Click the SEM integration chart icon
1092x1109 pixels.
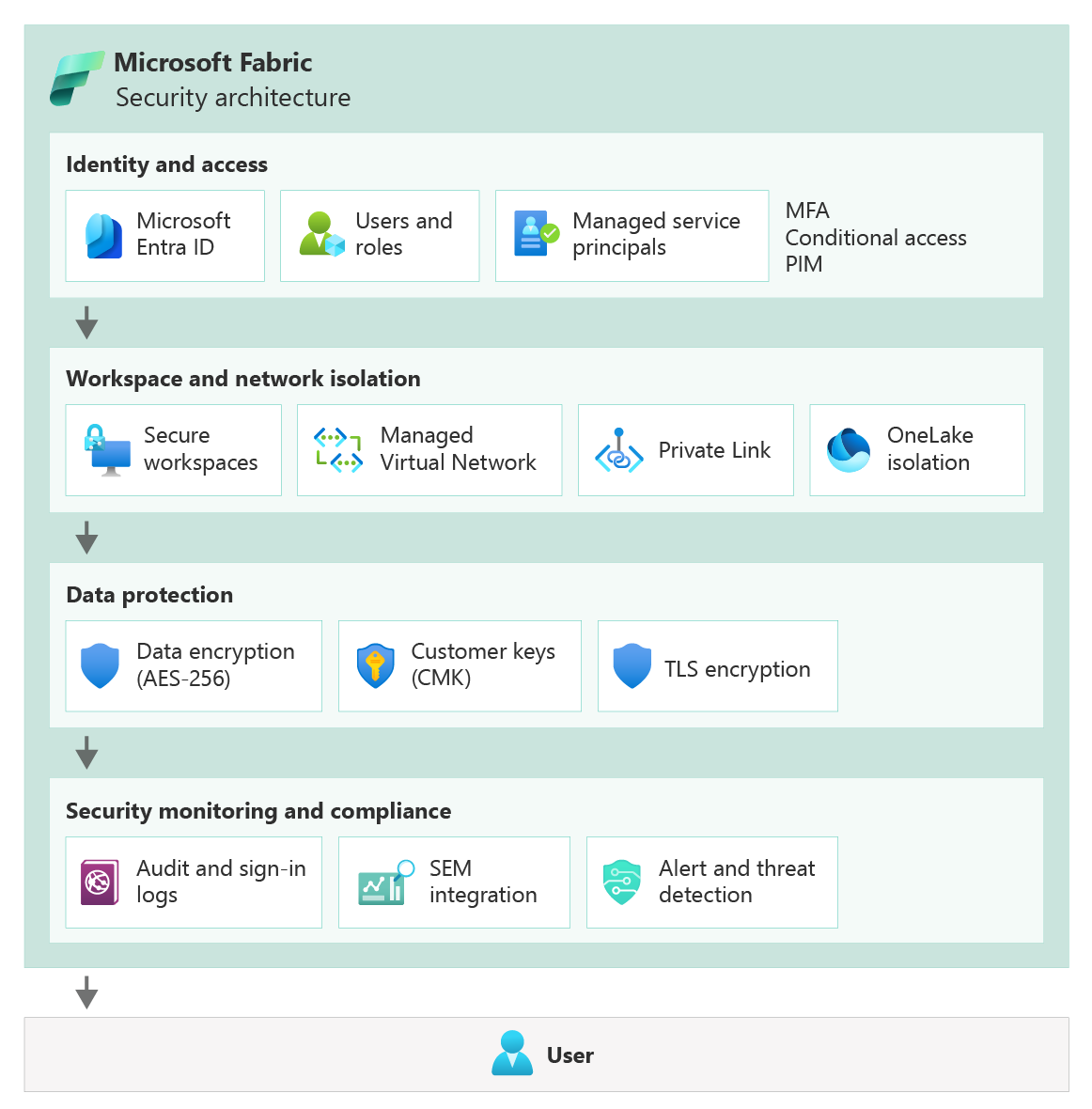[386, 882]
